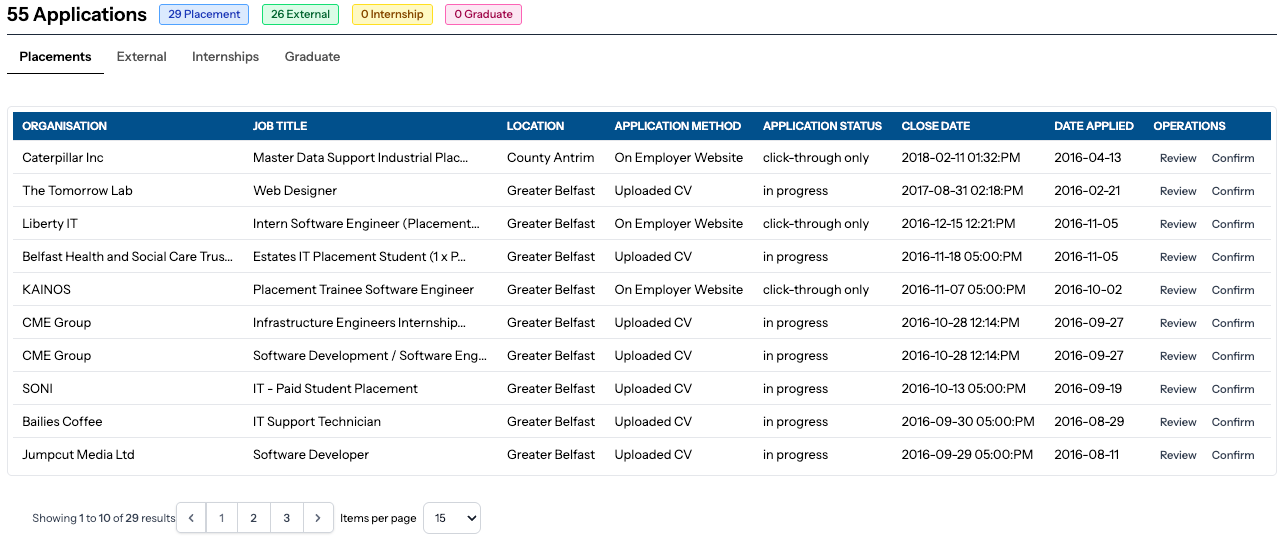The height and width of the screenshot is (543, 1285).
Task: Go to page 2 of results
Action: coord(254,518)
